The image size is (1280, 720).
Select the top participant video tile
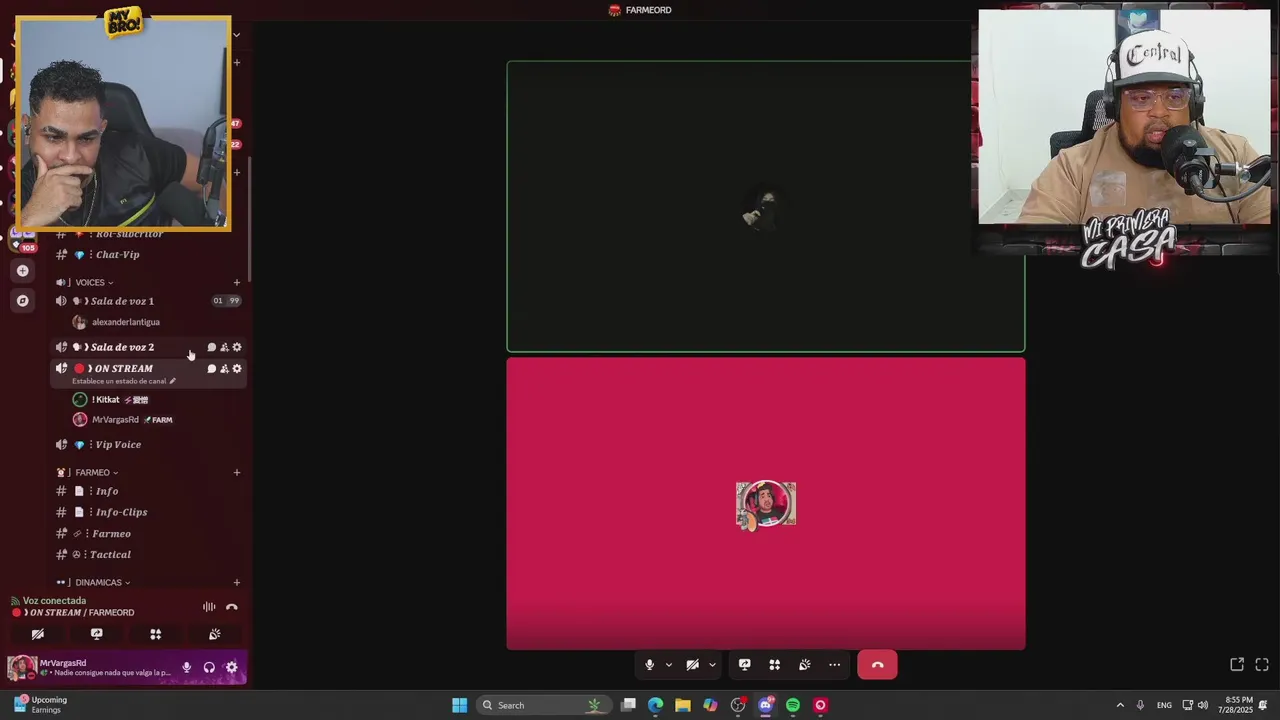766,207
